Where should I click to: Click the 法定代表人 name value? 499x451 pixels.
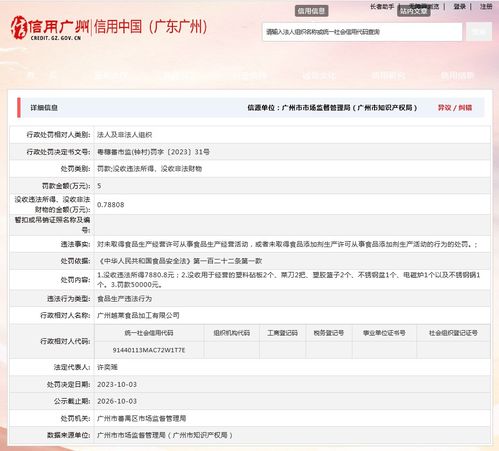pos(107,367)
